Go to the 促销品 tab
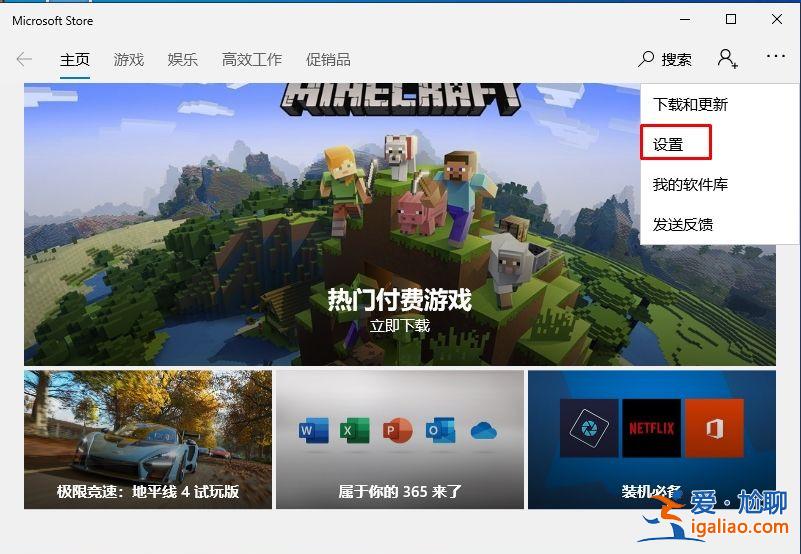Image resolution: width=801 pixels, height=554 pixels. (x=328, y=60)
